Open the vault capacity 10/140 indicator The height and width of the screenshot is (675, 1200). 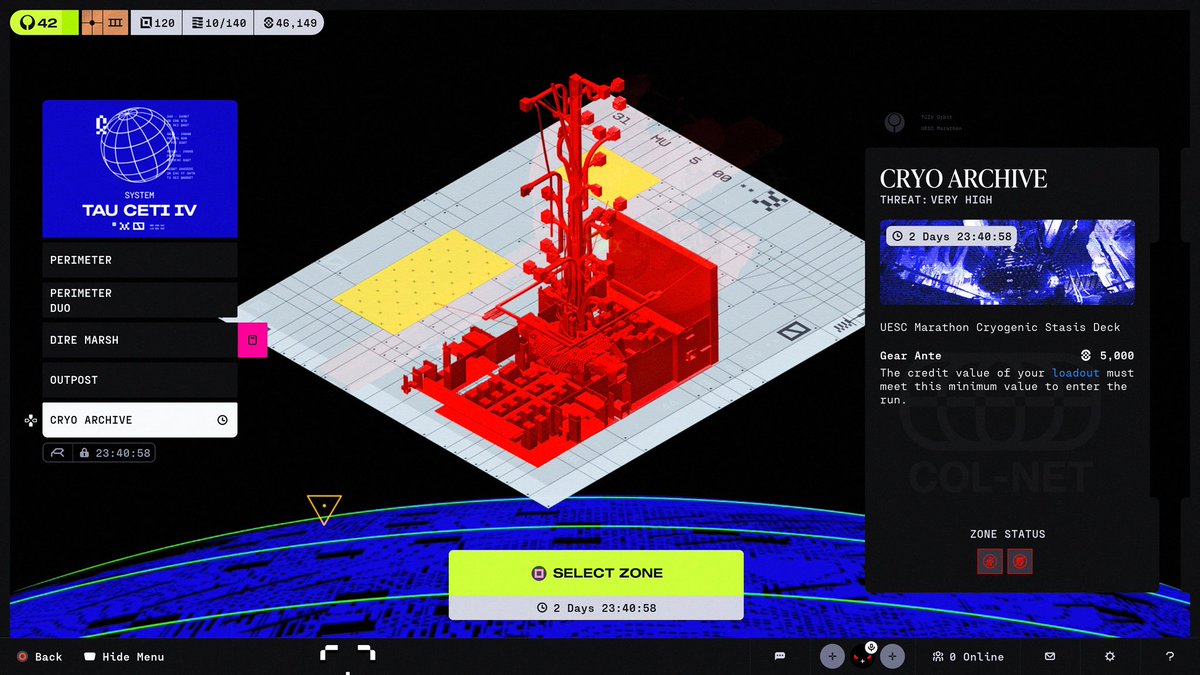click(218, 22)
